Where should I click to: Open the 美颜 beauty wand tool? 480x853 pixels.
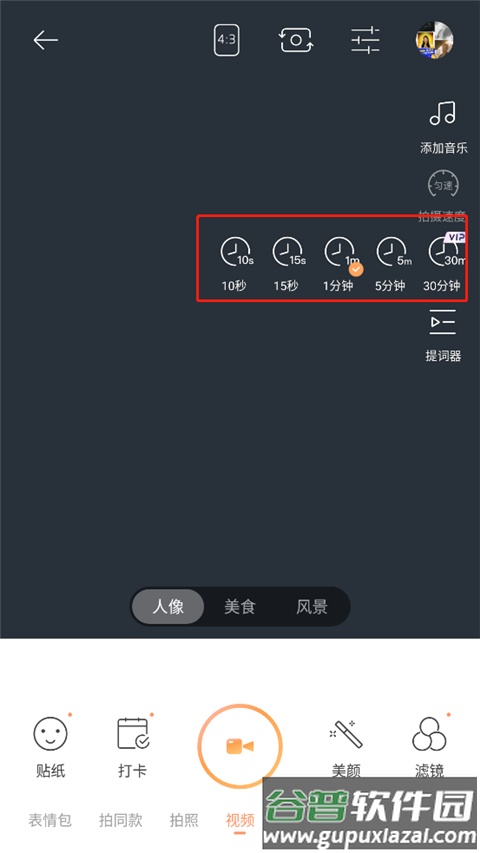(x=347, y=747)
